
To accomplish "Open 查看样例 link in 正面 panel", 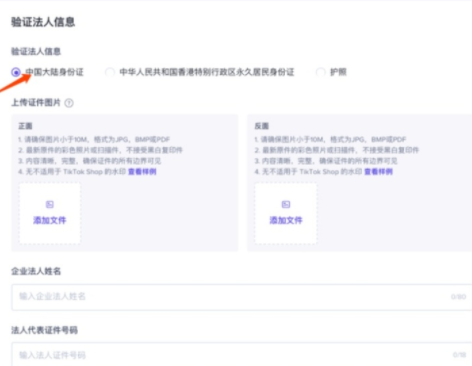I will (x=142, y=172).
